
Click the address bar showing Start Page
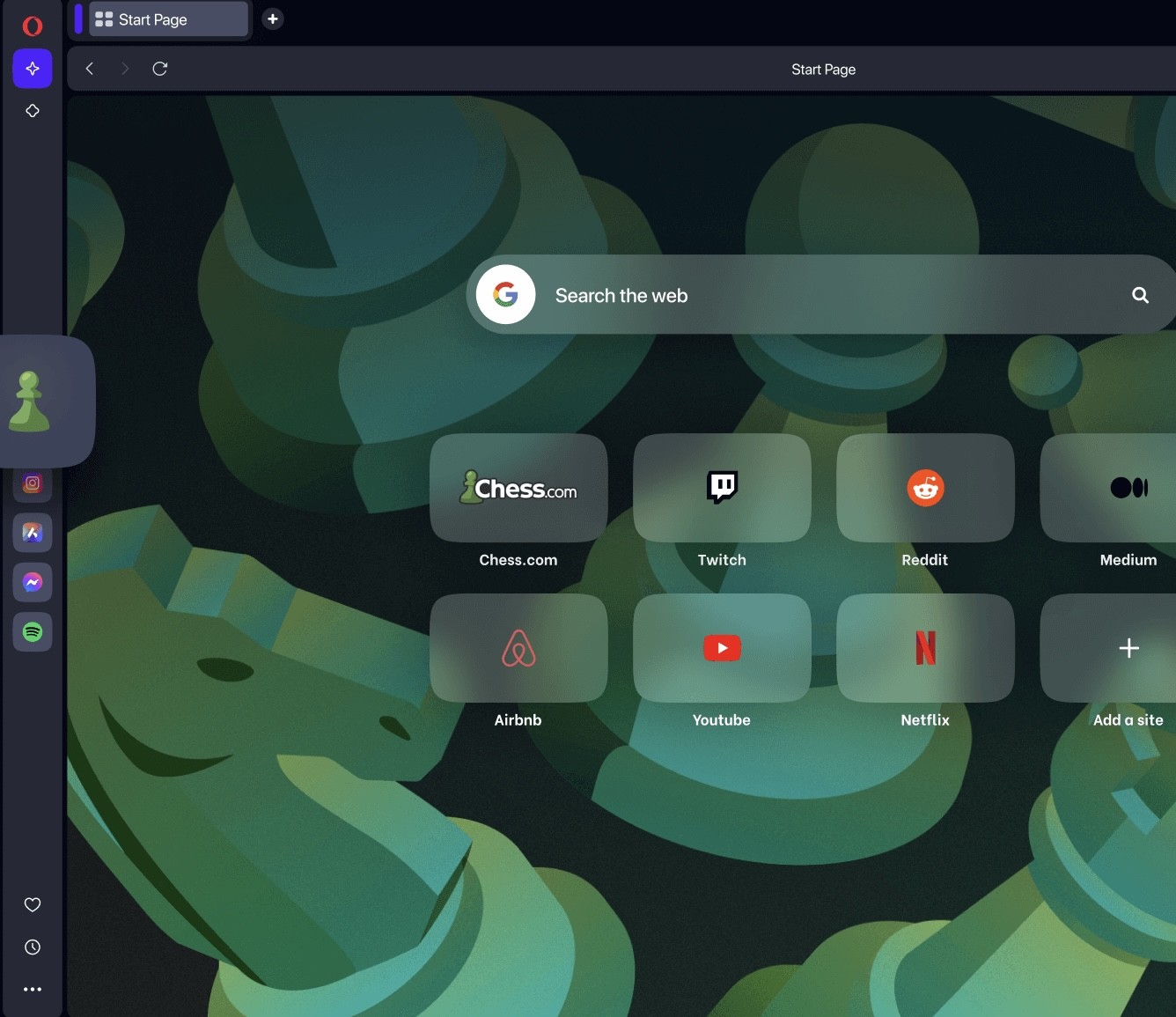pos(823,70)
